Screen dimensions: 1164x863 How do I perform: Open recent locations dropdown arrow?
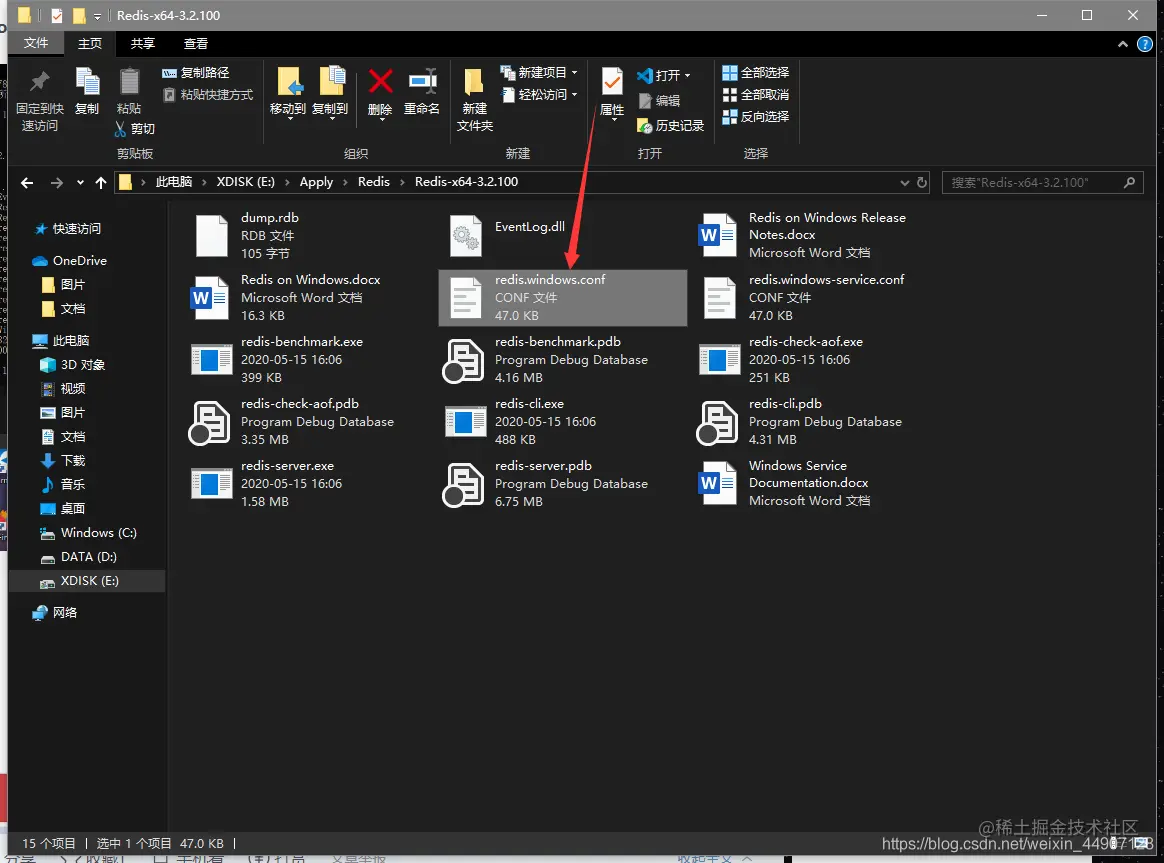(x=80, y=183)
